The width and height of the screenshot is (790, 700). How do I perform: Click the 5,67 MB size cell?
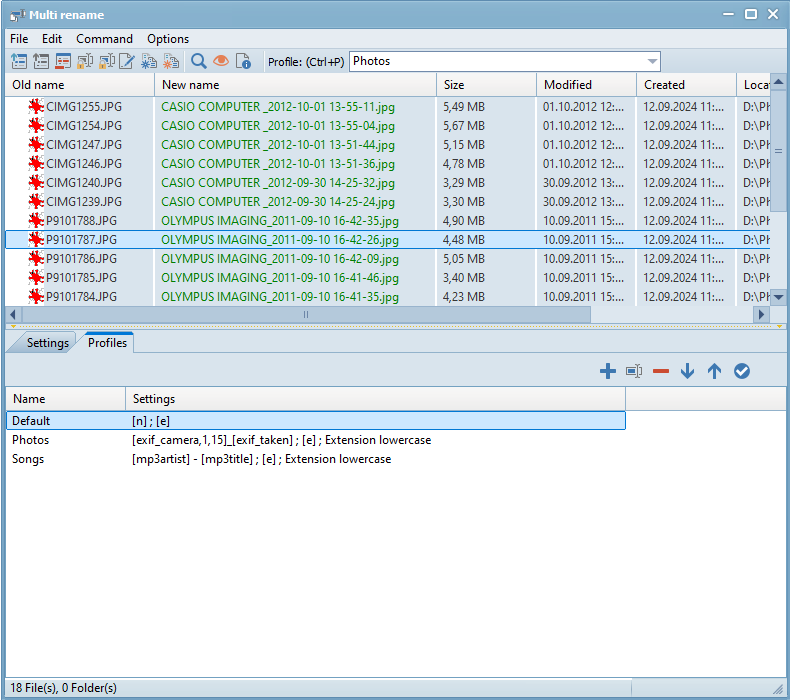(x=464, y=126)
